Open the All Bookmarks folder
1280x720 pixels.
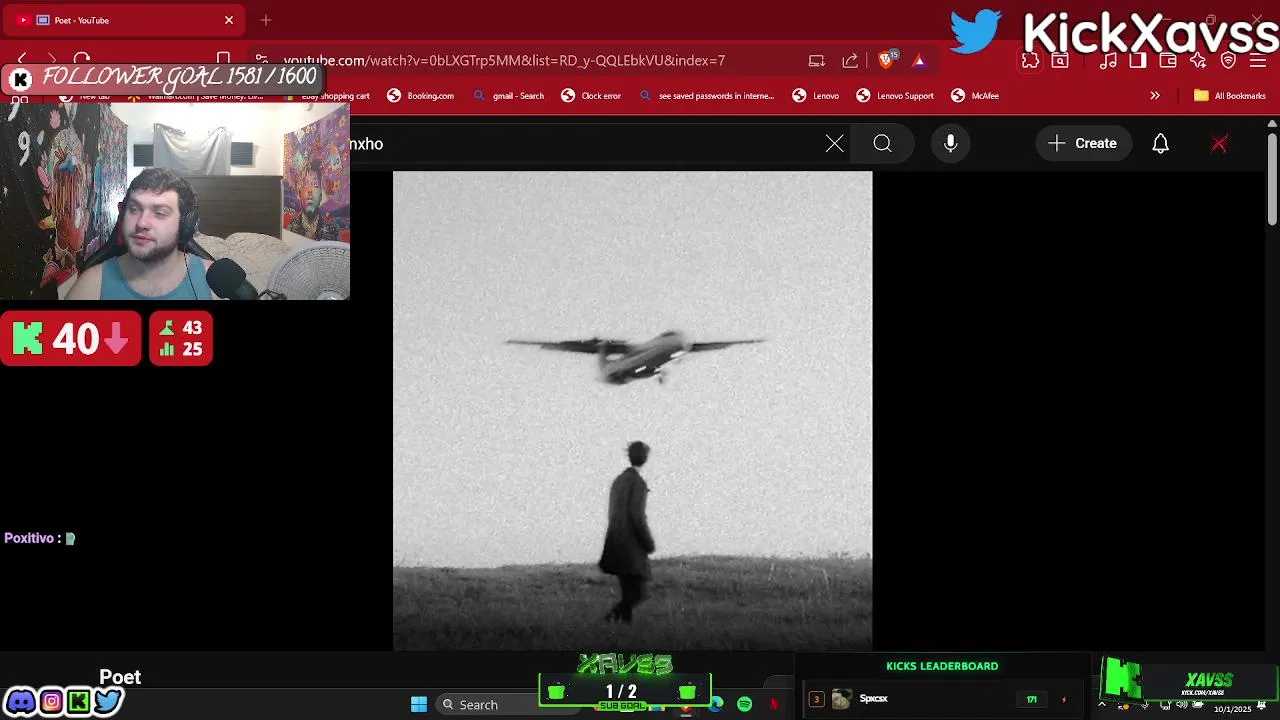(1230, 96)
